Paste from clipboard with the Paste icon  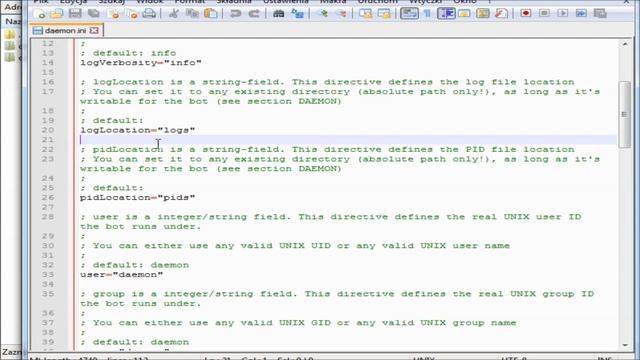tap(211, 13)
